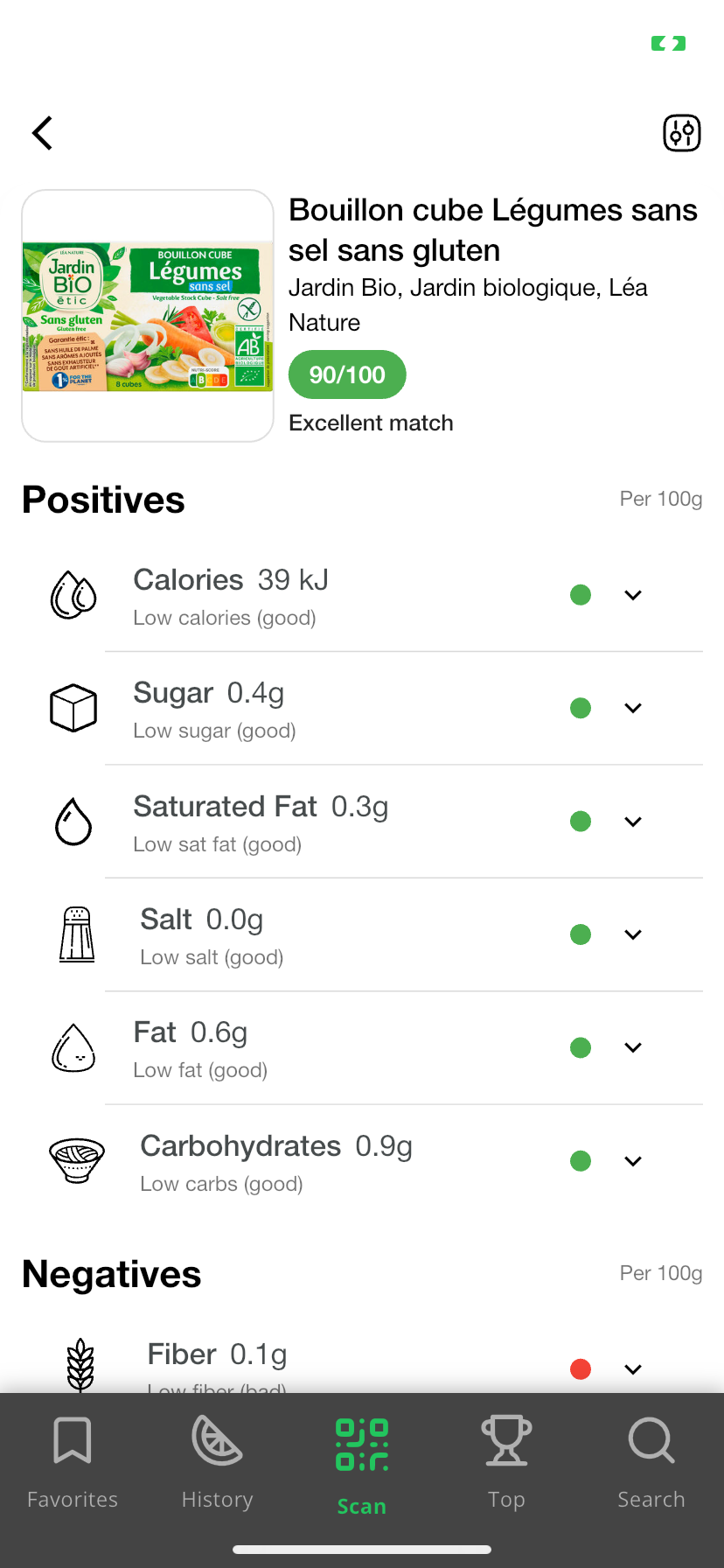724x1568 pixels.
Task: Expand the Calories details chevron
Action: [x=633, y=595]
